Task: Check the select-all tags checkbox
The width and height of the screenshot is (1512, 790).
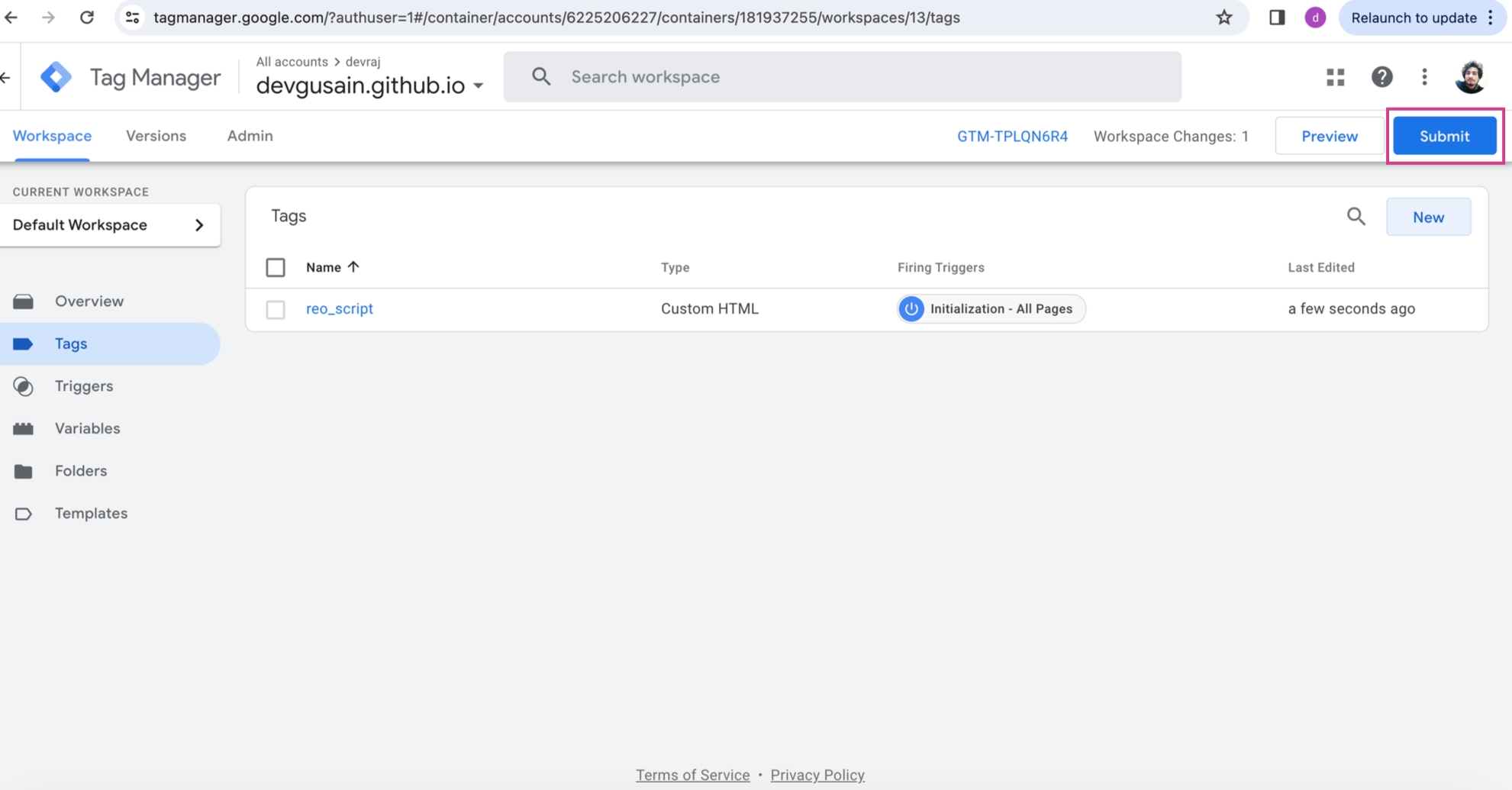Action: point(276,268)
